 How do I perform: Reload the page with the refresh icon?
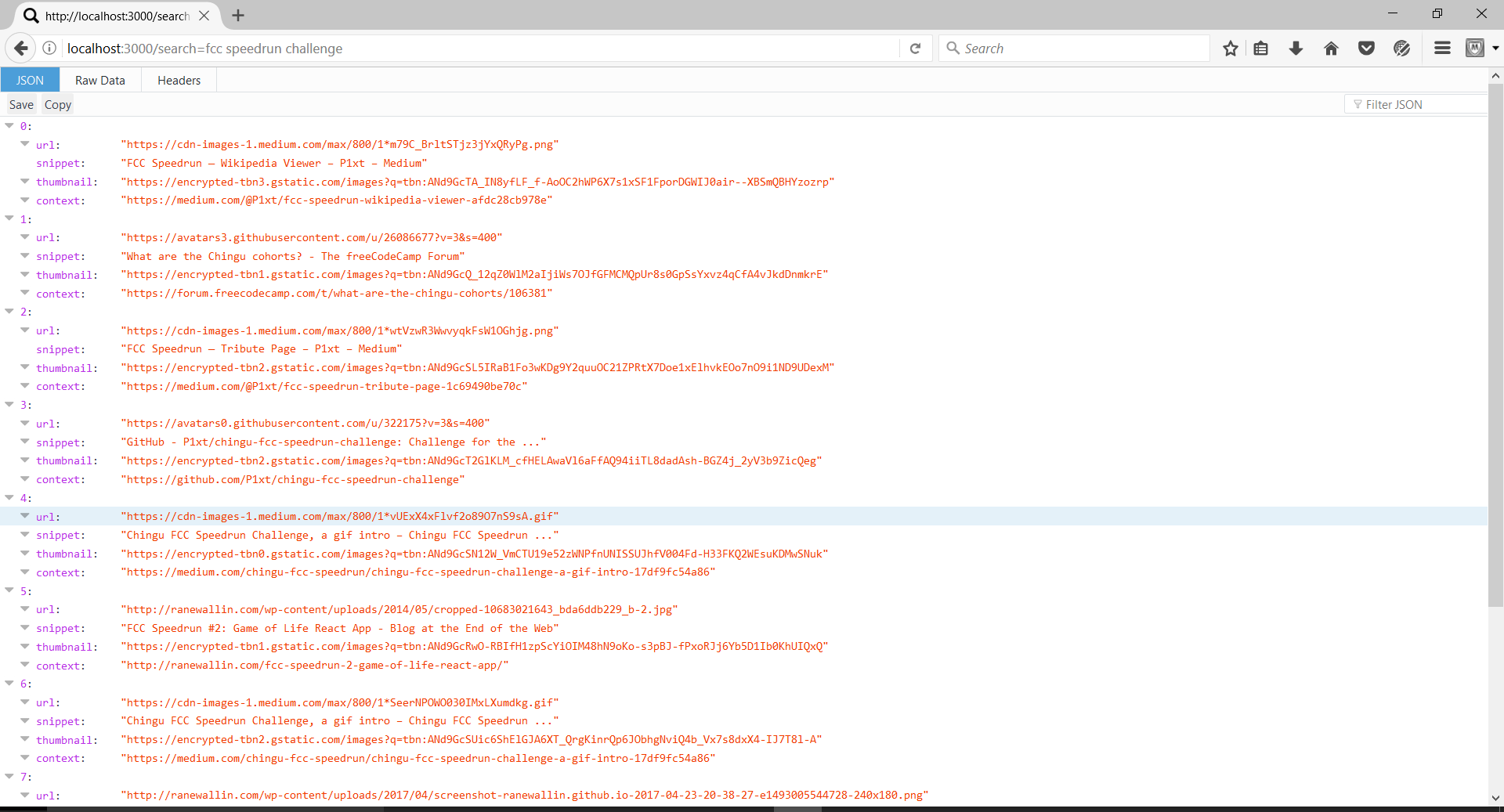coord(915,49)
